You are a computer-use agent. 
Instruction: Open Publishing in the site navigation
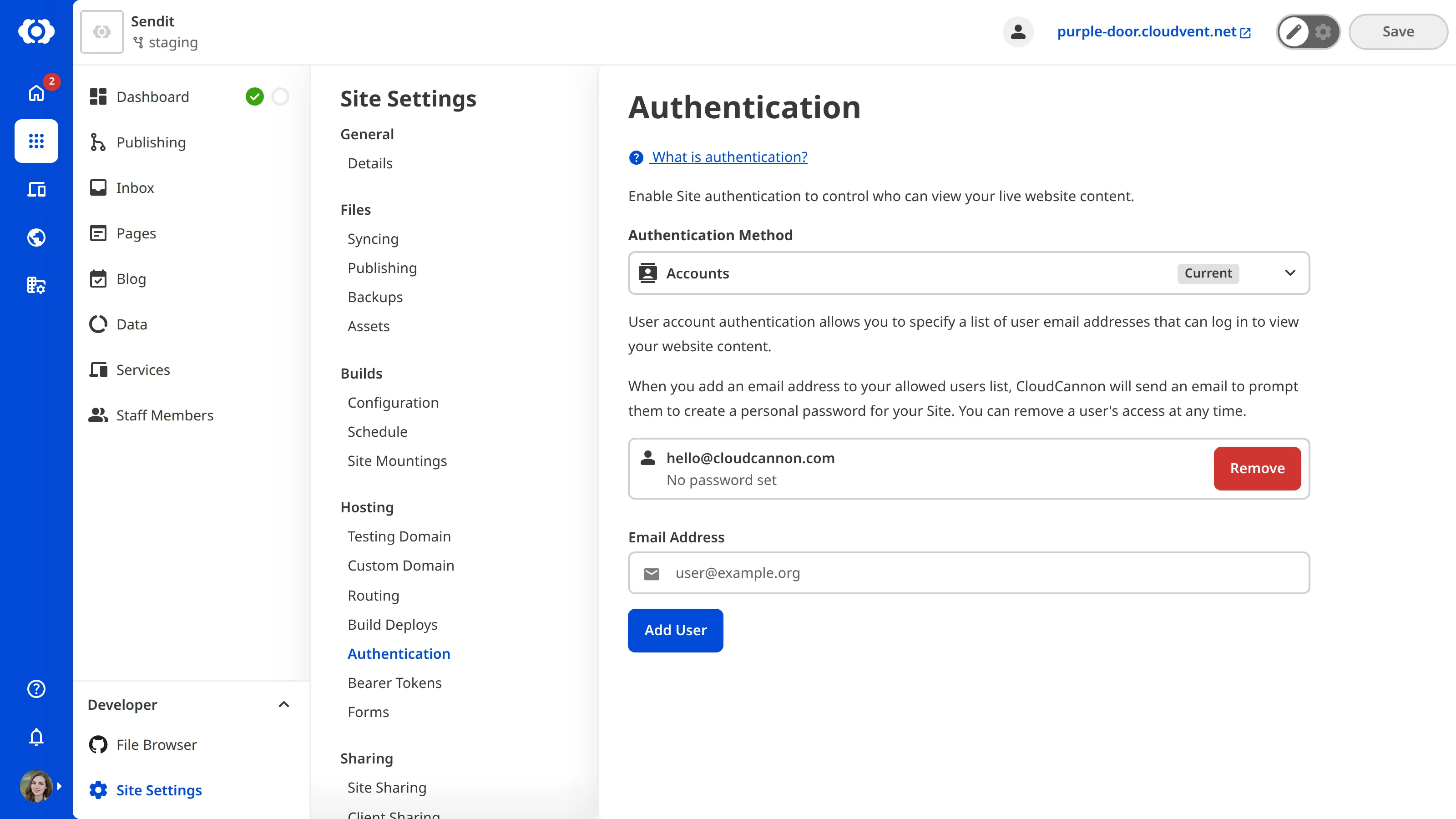coord(151,142)
